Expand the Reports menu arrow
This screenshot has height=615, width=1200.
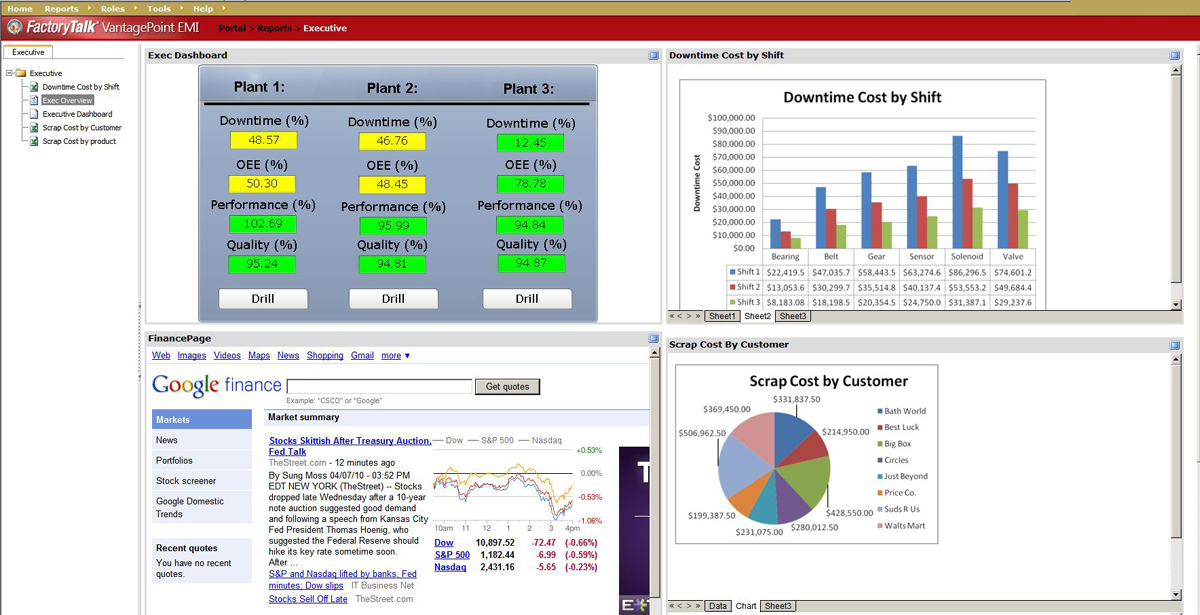(87, 8)
